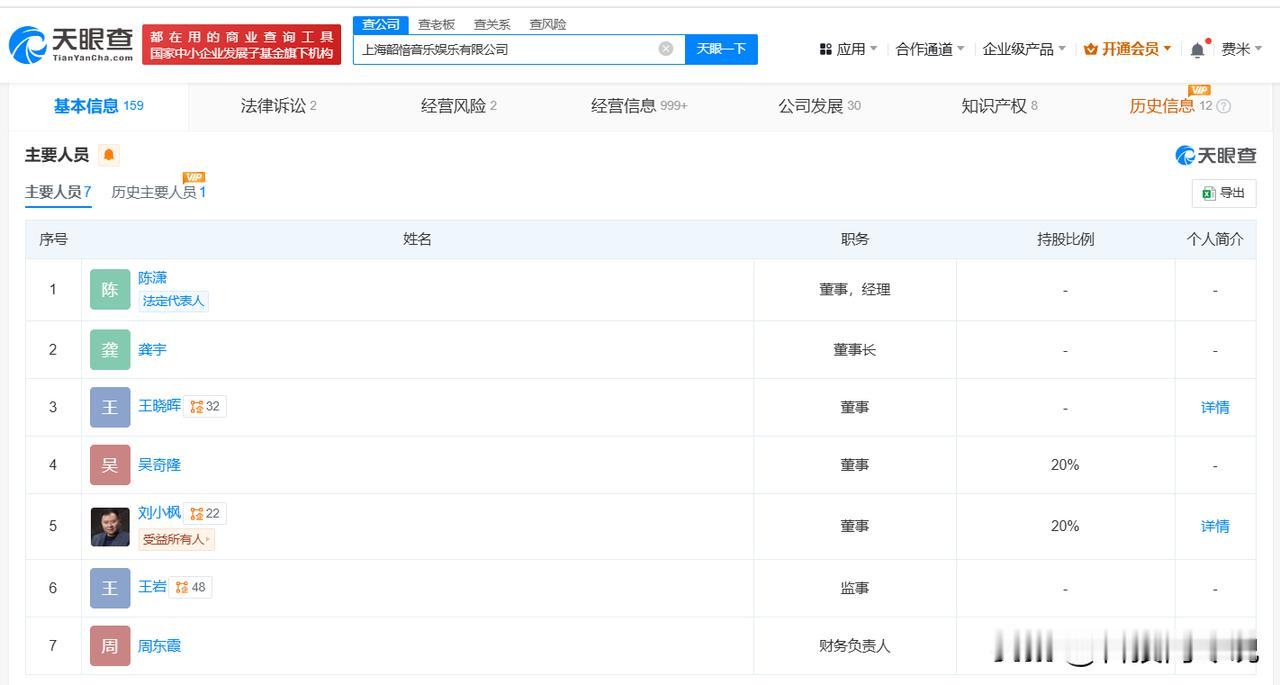
Task: Click the 天眼一下 search button
Action: point(721,49)
